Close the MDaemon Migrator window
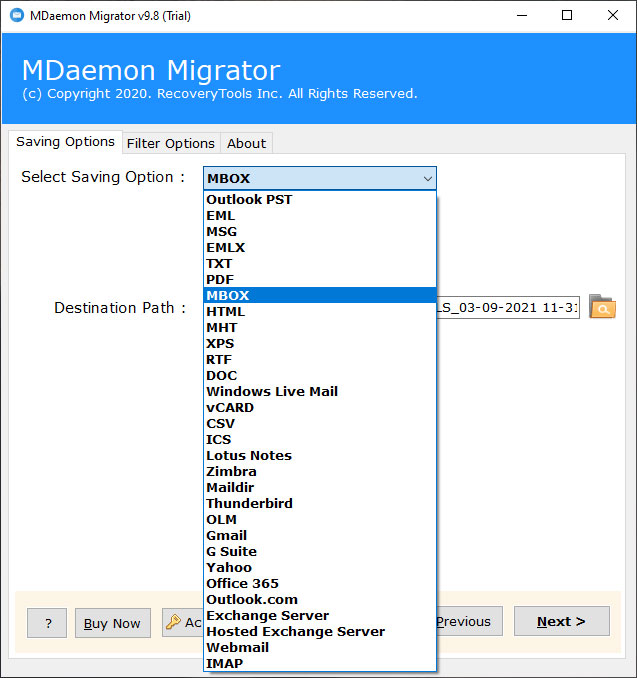 (612, 16)
